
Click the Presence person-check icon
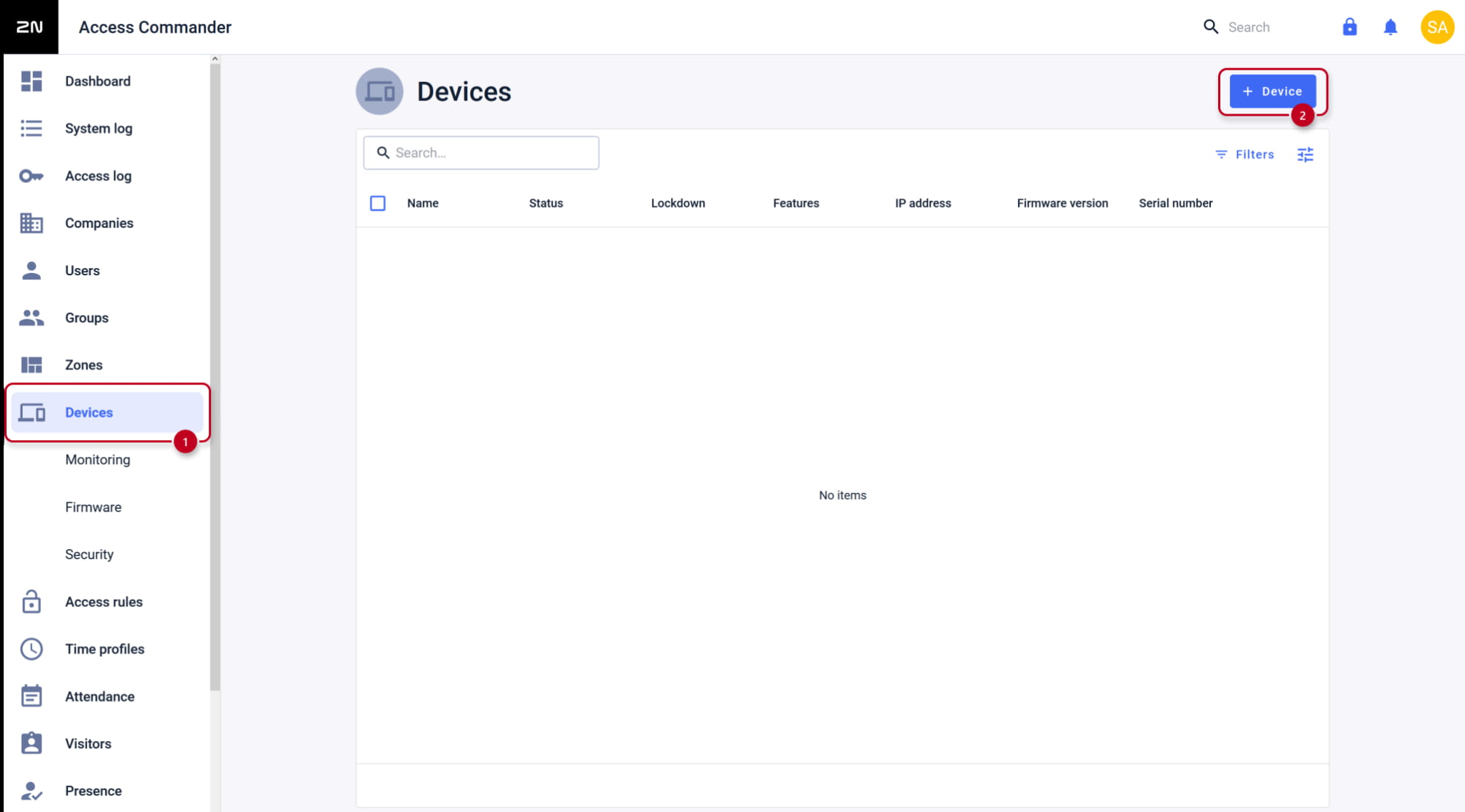pyautogui.click(x=31, y=791)
